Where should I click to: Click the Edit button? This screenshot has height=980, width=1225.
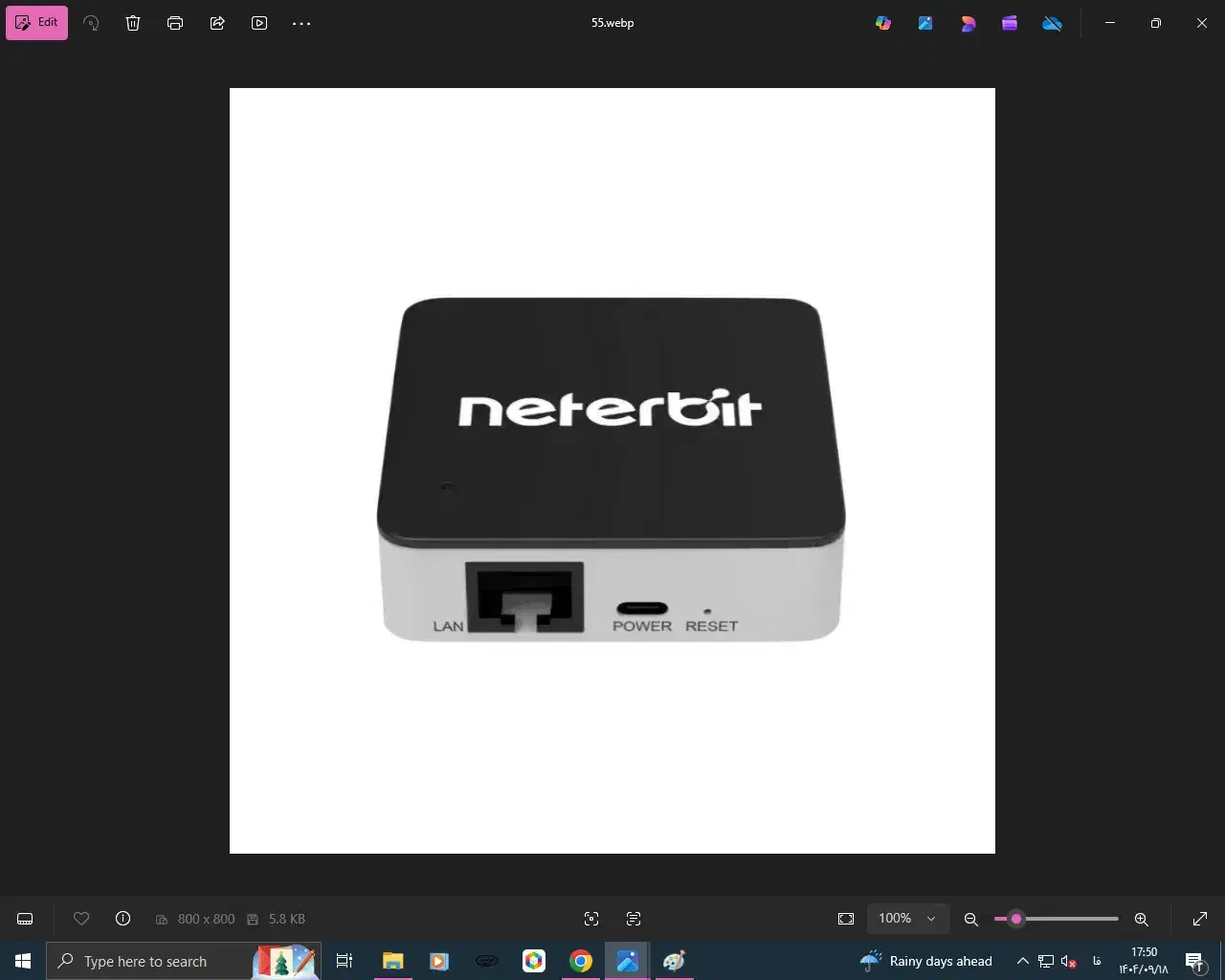tap(37, 23)
